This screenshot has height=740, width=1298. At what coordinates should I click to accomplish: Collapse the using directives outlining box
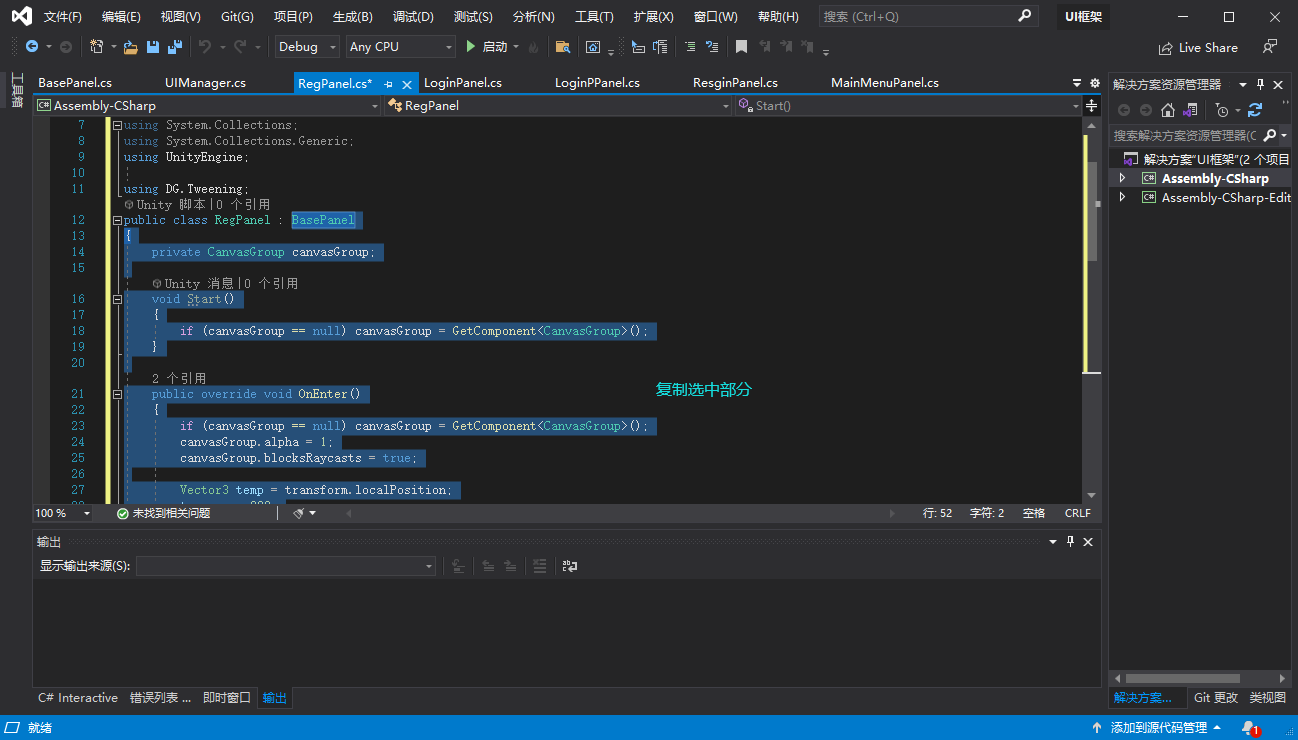click(117, 125)
